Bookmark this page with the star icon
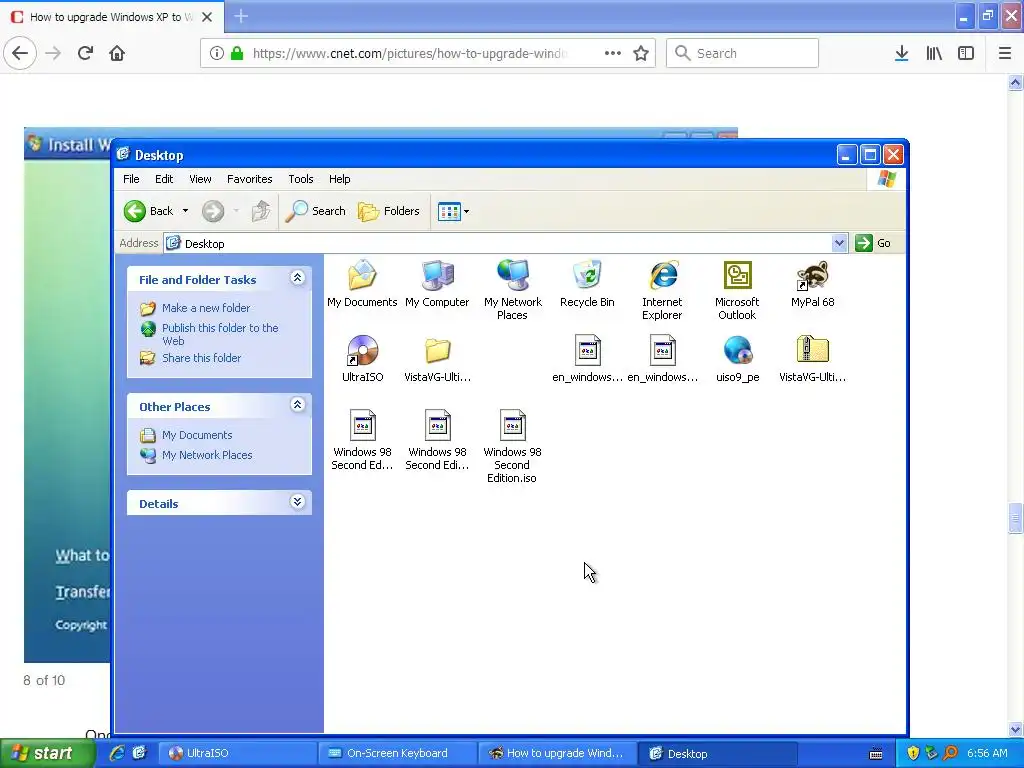 [641, 53]
